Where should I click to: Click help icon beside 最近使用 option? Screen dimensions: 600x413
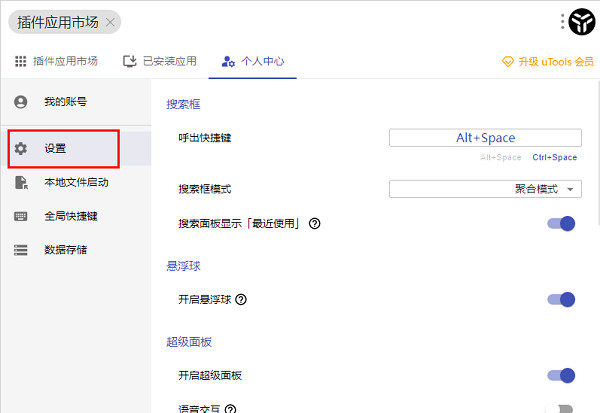point(314,224)
